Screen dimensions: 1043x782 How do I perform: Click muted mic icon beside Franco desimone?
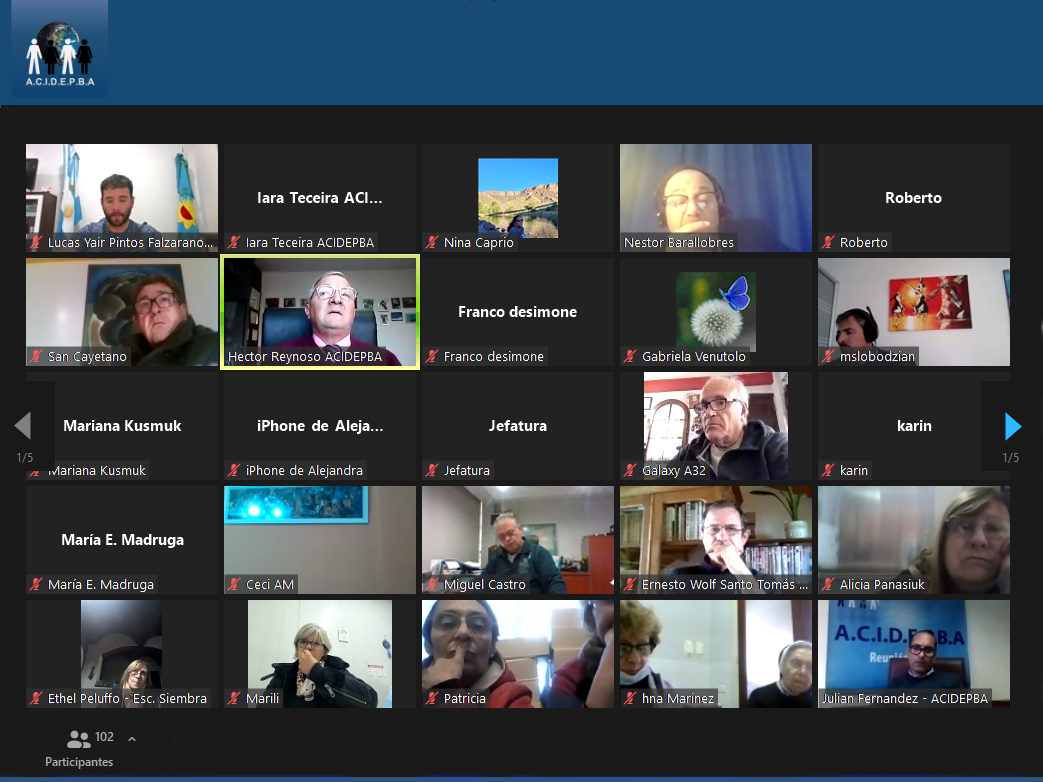click(433, 357)
